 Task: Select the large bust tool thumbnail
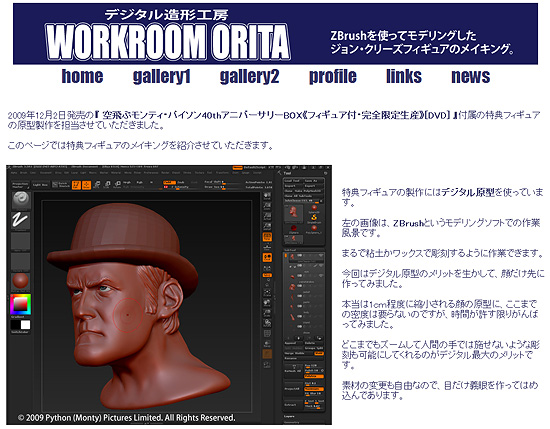coord(294,213)
